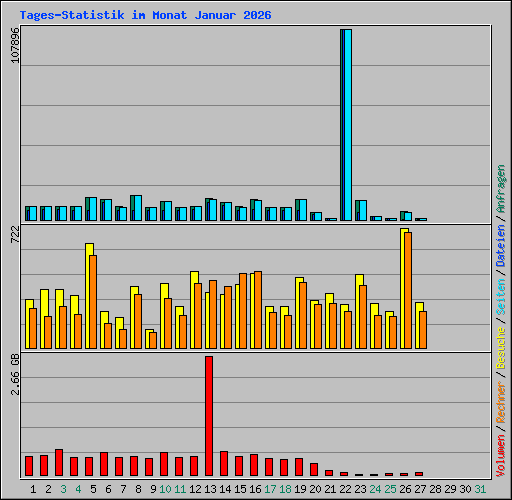Image resolution: width=512 pixels, height=500 pixels.
Task: Select day label '27' on x-axis
Action: pyautogui.click(x=420, y=489)
